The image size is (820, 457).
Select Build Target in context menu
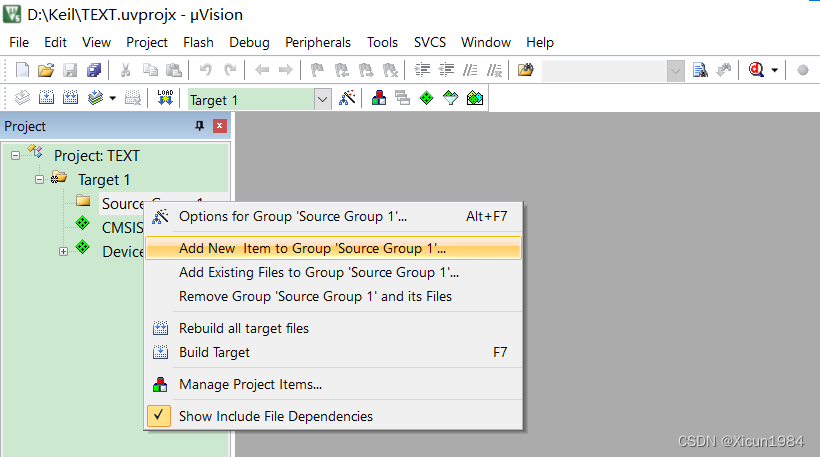pyautogui.click(x=334, y=352)
